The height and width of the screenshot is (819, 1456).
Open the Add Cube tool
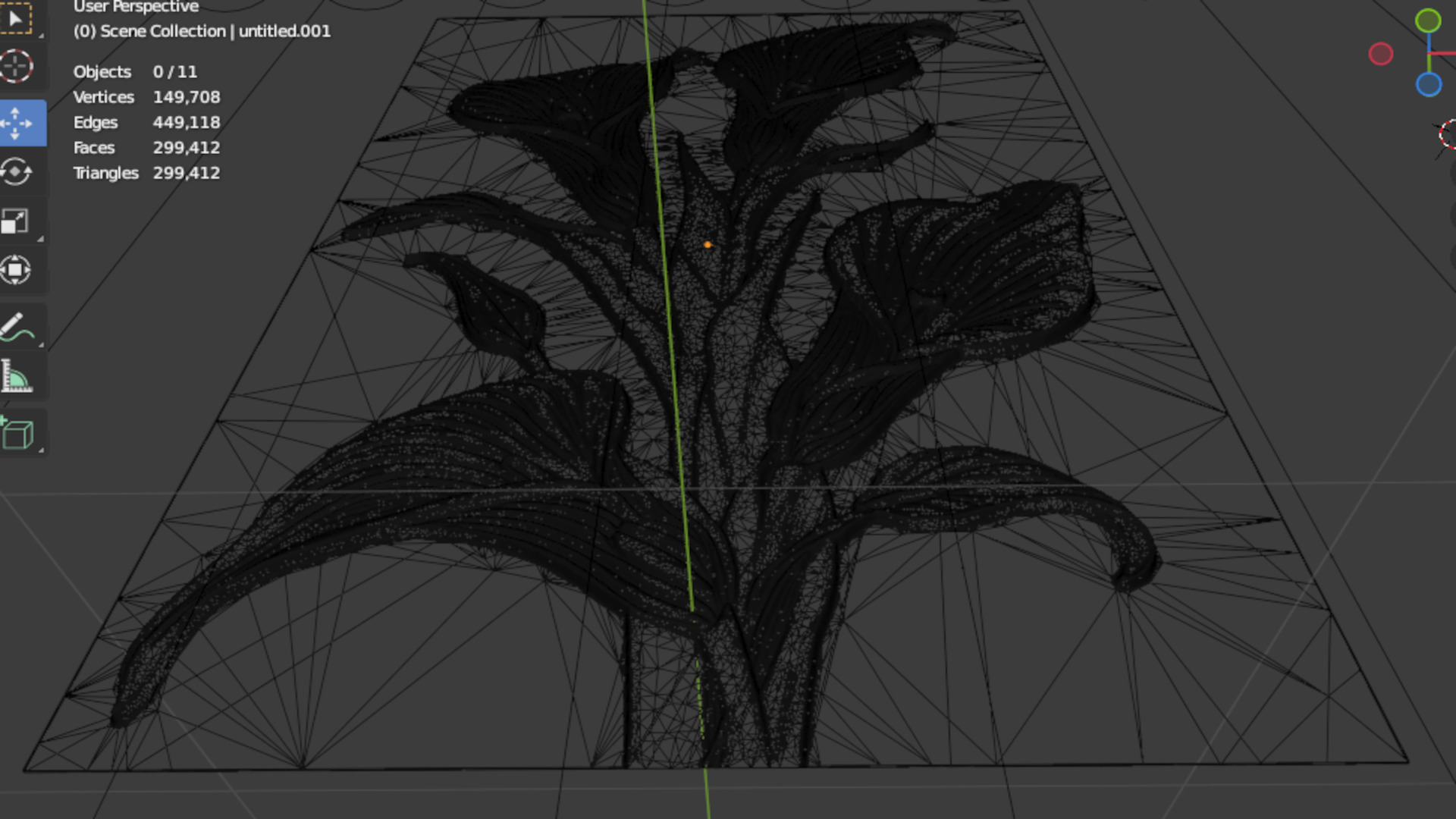17,434
